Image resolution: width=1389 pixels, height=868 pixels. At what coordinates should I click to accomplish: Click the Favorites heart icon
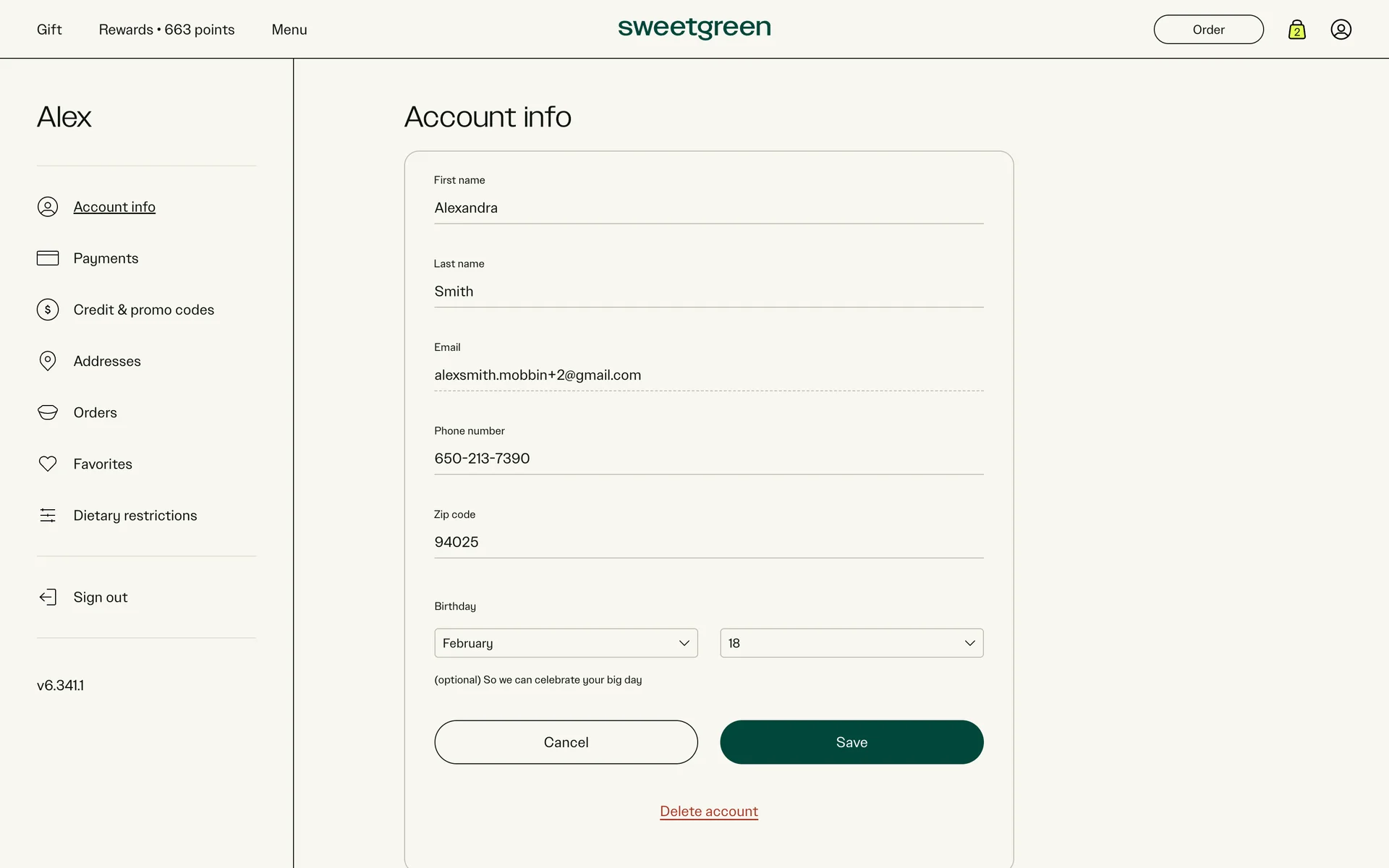point(48,464)
